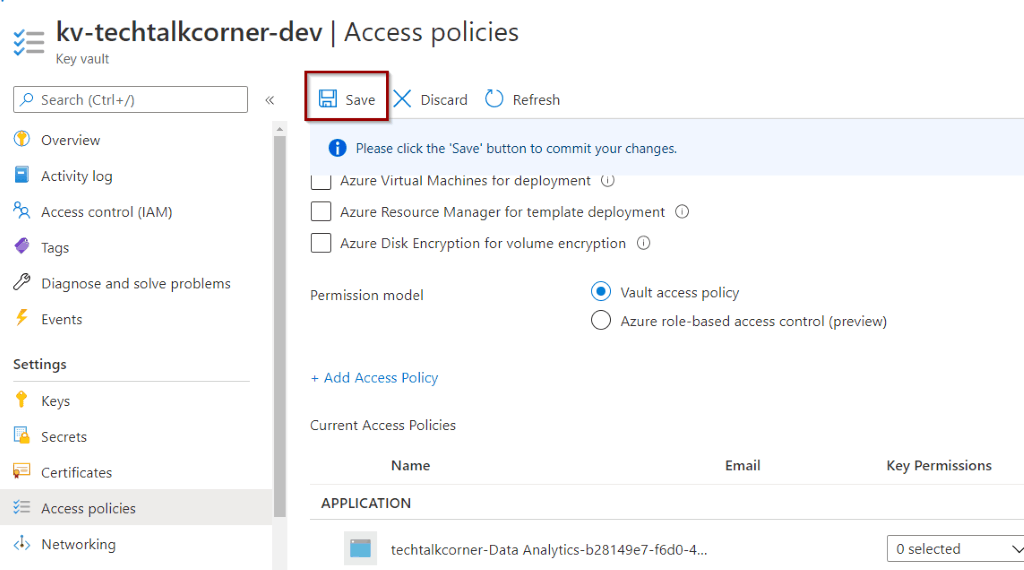
Task: Click the Activity log icon
Action: tap(22, 175)
